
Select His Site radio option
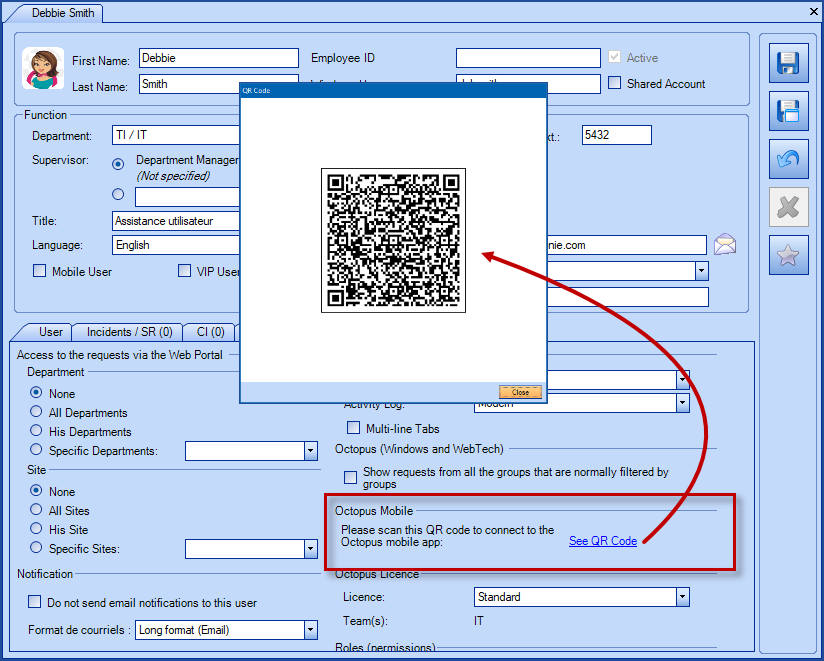click(x=36, y=528)
